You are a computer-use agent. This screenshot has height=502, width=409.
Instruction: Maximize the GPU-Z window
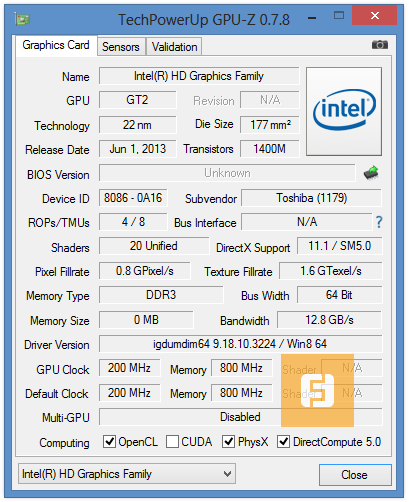(339, 16)
